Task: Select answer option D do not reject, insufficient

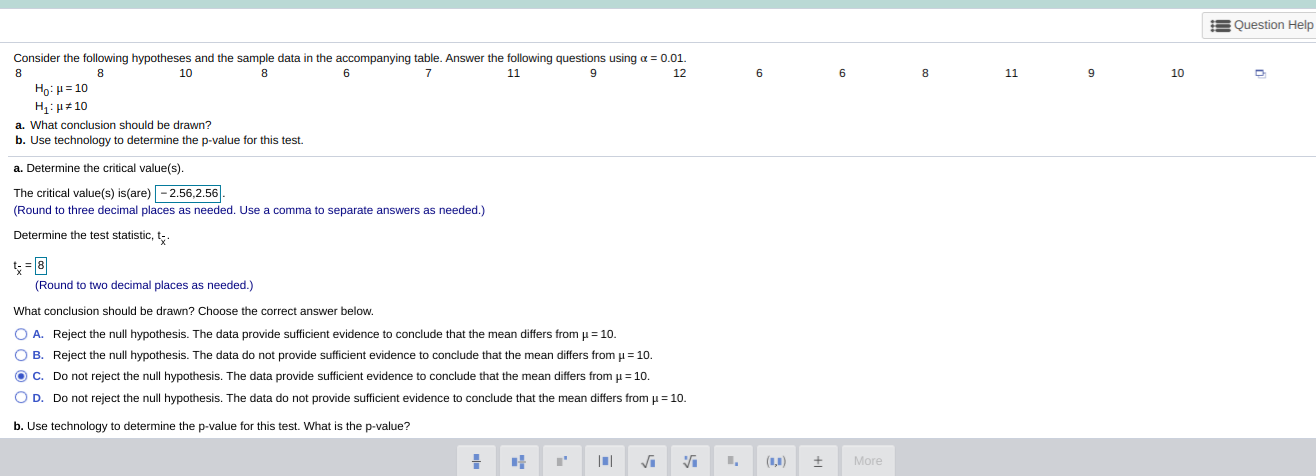Action: [21, 397]
